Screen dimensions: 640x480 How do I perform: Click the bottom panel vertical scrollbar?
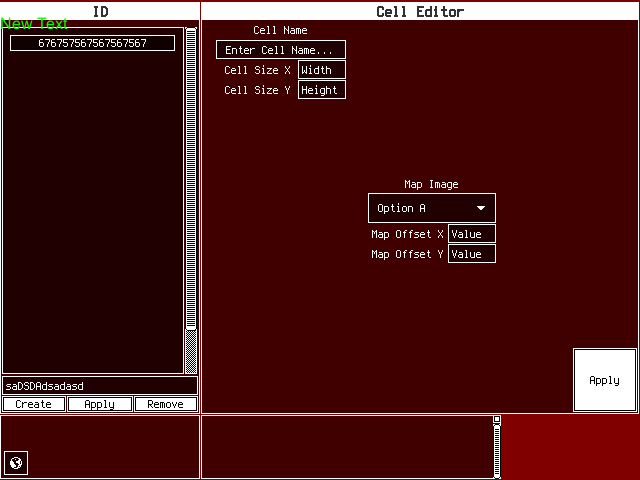point(497,451)
